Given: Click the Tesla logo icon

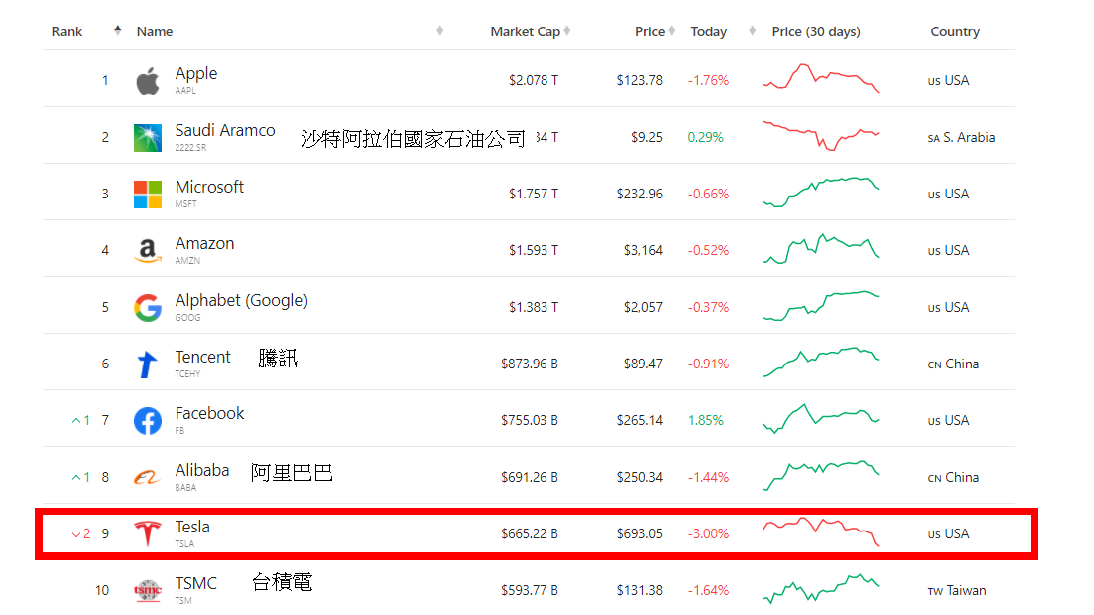Looking at the screenshot, I should pos(147,533).
